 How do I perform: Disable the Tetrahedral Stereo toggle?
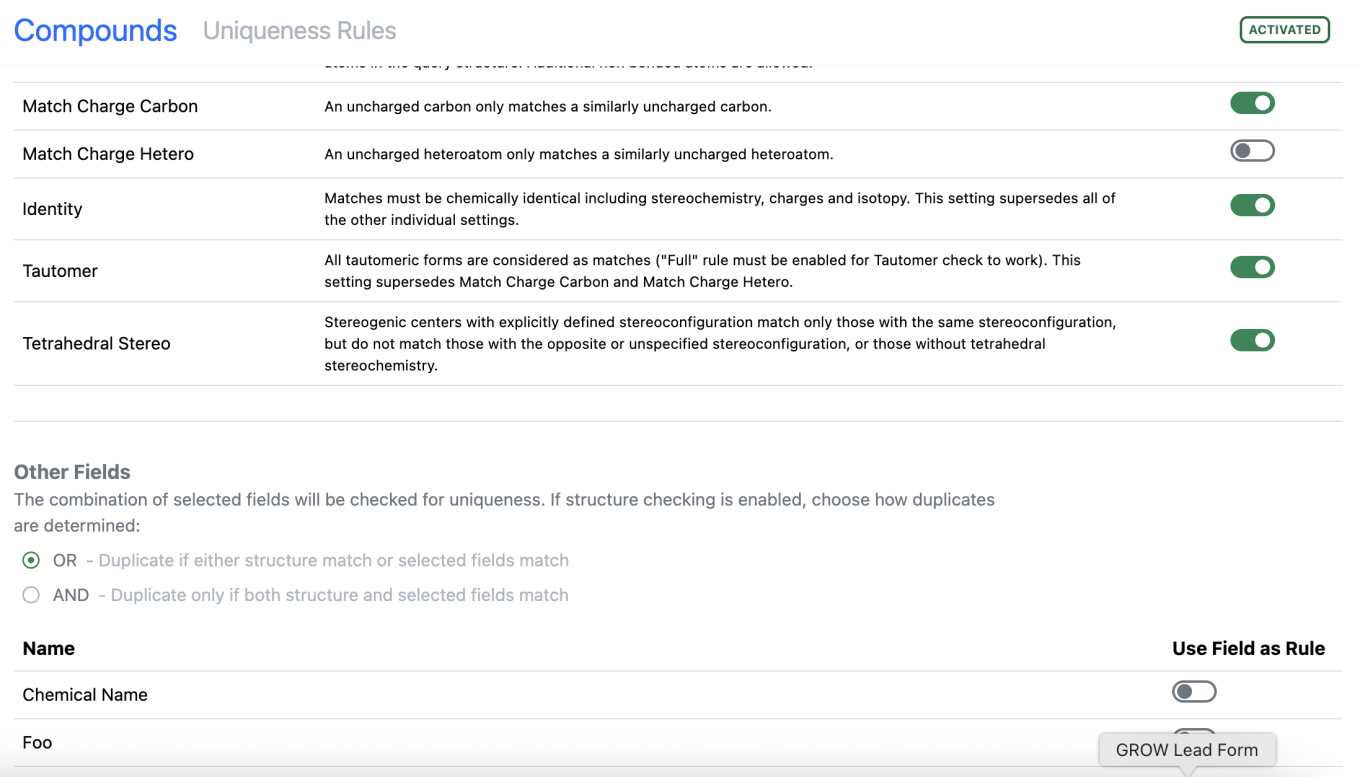(1252, 340)
